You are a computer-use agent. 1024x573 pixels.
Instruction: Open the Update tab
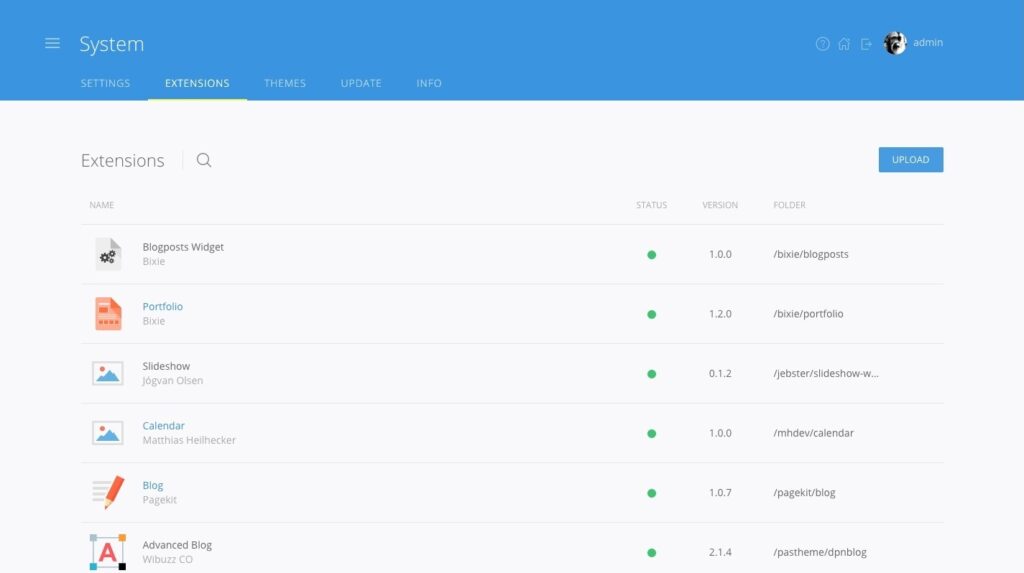(361, 83)
